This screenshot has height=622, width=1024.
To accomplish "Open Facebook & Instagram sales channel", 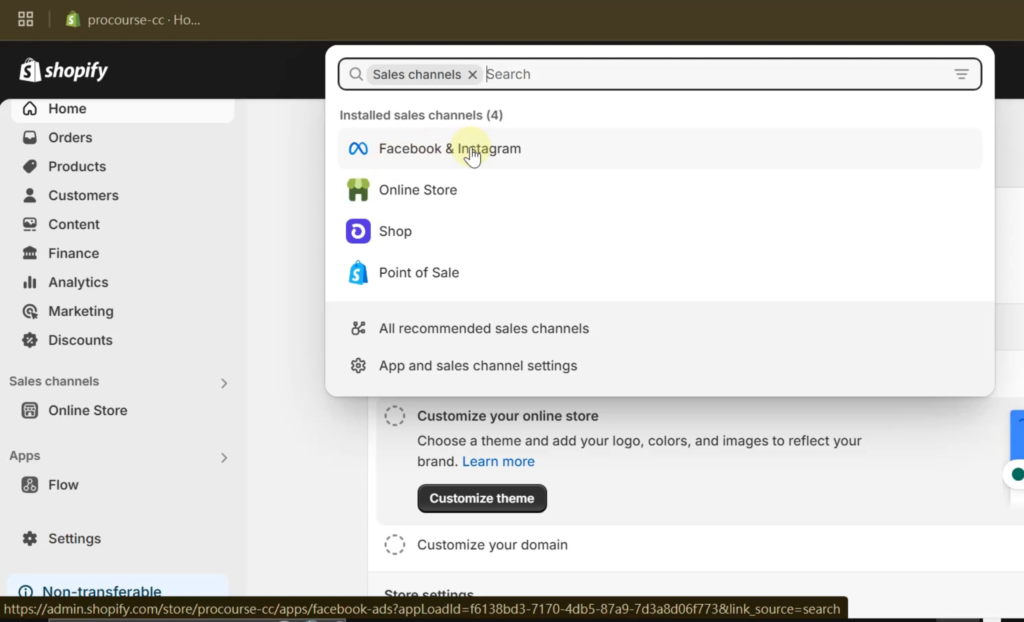I will 449,149.
